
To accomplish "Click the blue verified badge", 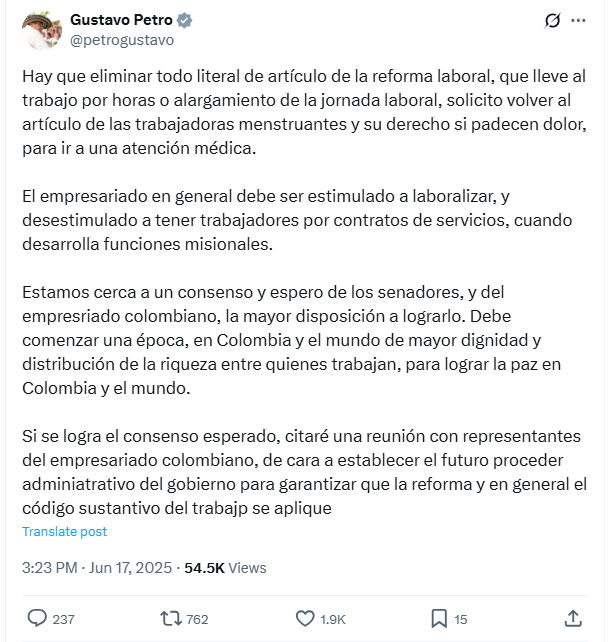I will pos(184,20).
